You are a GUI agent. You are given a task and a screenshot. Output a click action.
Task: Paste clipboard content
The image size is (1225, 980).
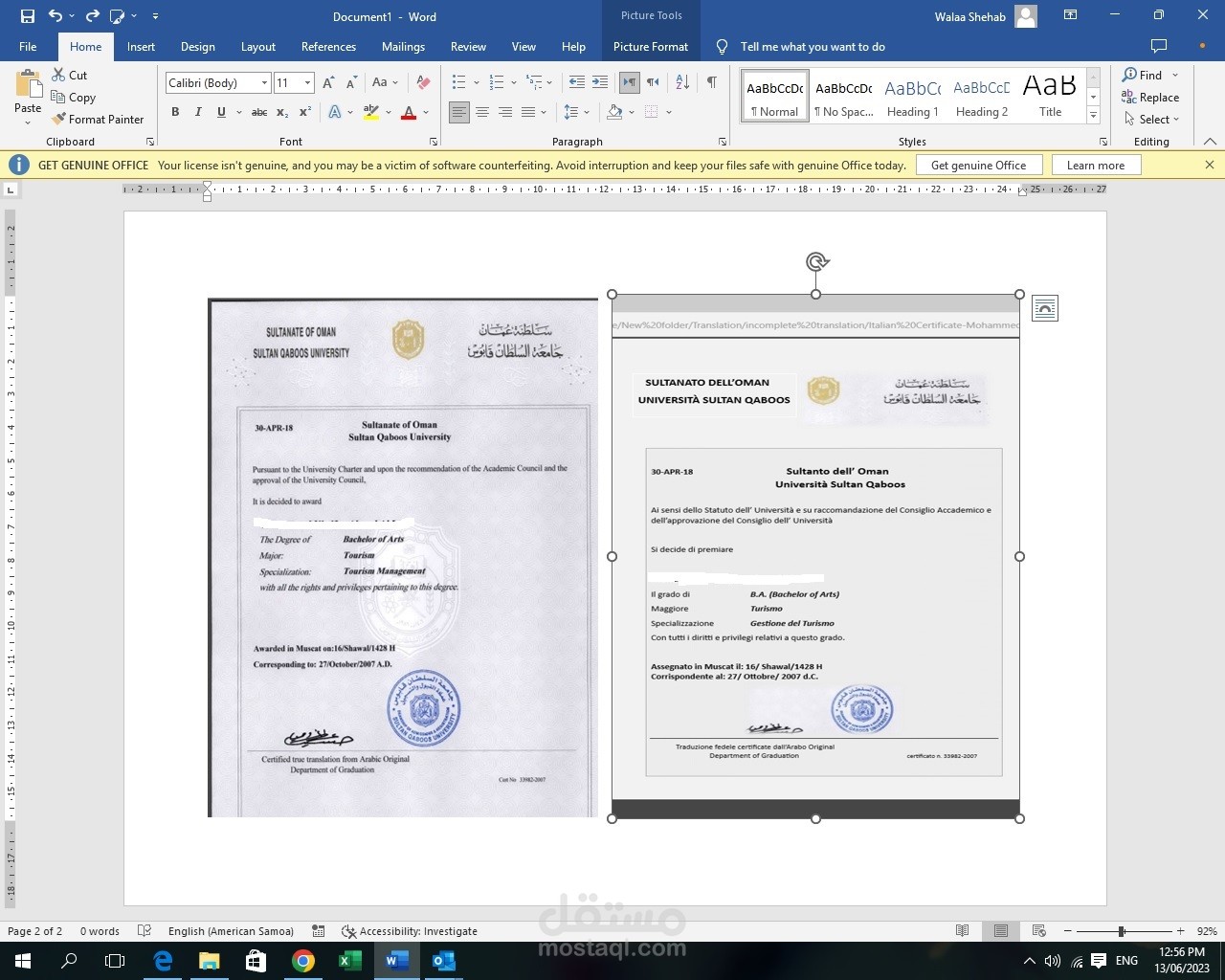[28, 97]
